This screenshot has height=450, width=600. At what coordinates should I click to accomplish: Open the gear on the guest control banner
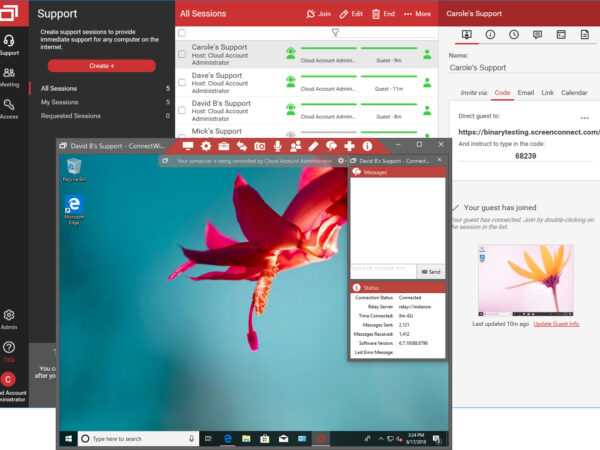[341, 161]
